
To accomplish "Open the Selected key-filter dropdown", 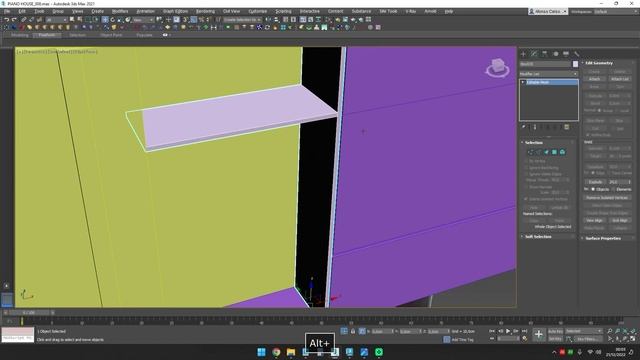I will pyautogui.click(x=583, y=331).
